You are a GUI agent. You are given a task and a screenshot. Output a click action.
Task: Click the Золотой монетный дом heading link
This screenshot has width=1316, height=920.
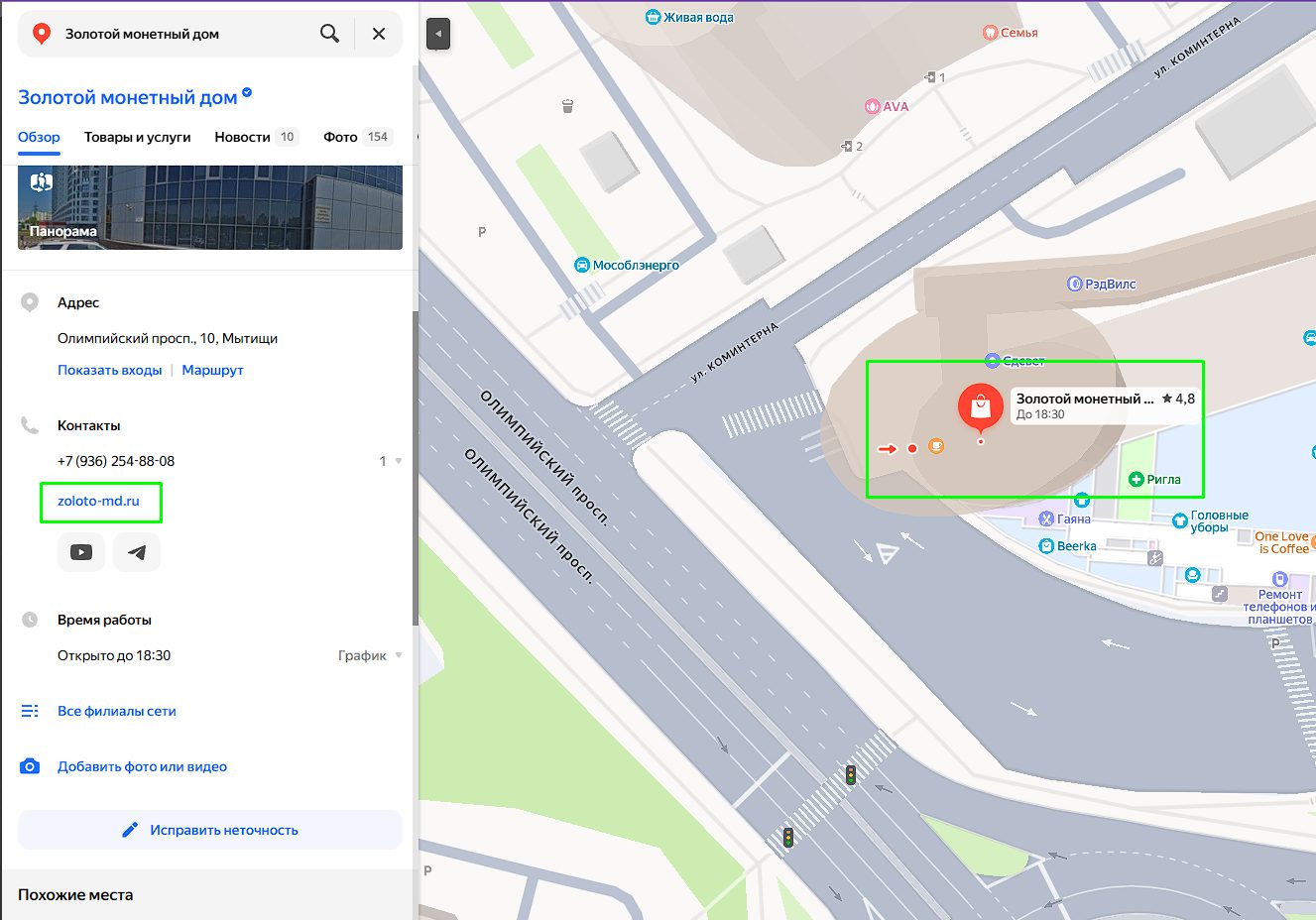(x=127, y=97)
